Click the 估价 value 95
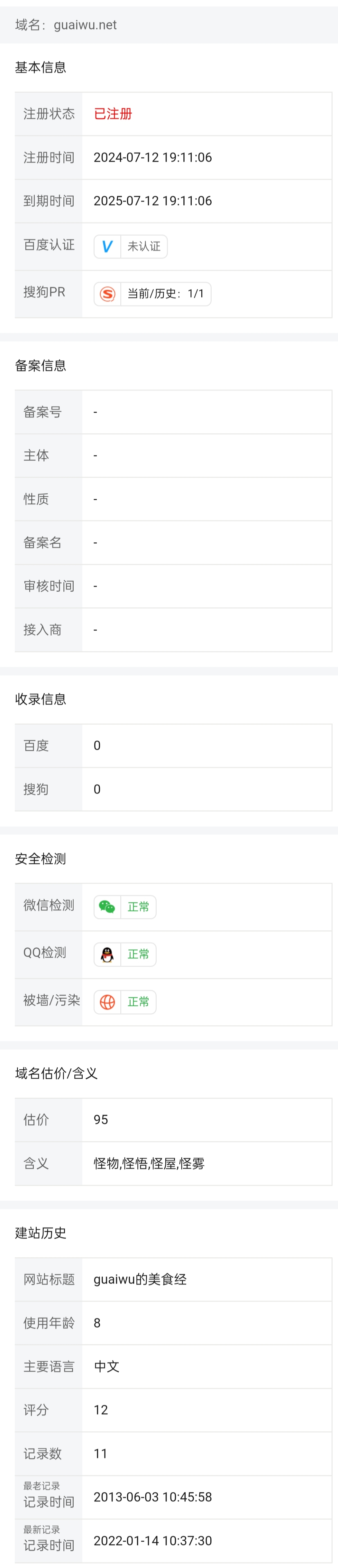Image resolution: width=338 pixels, height=1568 pixels. [x=101, y=1119]
